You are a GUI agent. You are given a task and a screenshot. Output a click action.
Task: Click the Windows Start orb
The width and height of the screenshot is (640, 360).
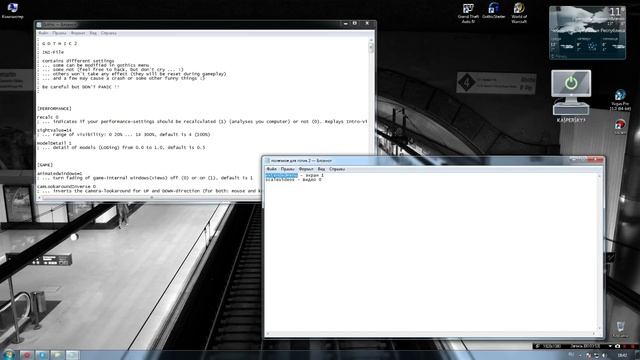pos(9,354)
